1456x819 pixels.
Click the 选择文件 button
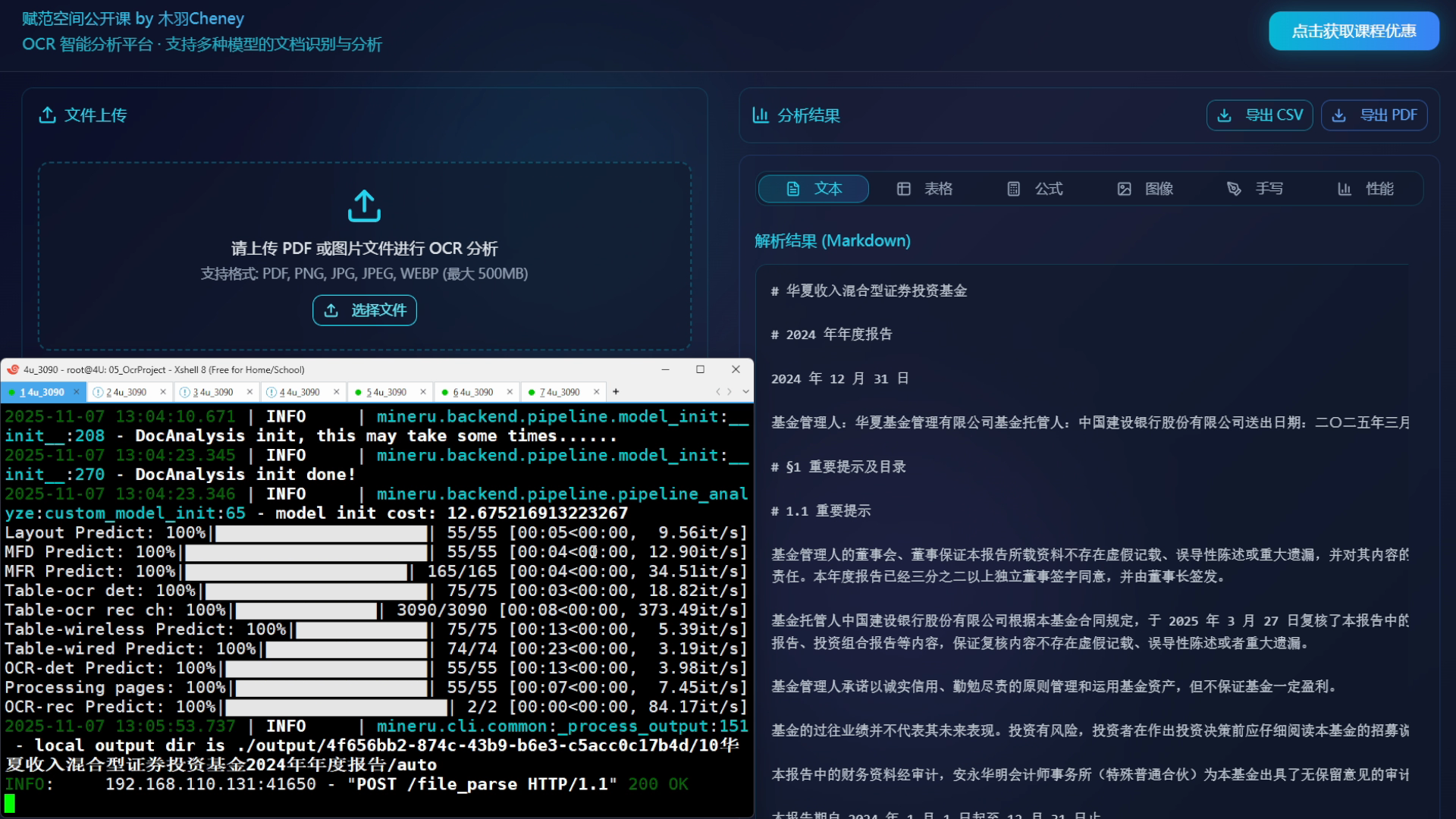[364, 310]
